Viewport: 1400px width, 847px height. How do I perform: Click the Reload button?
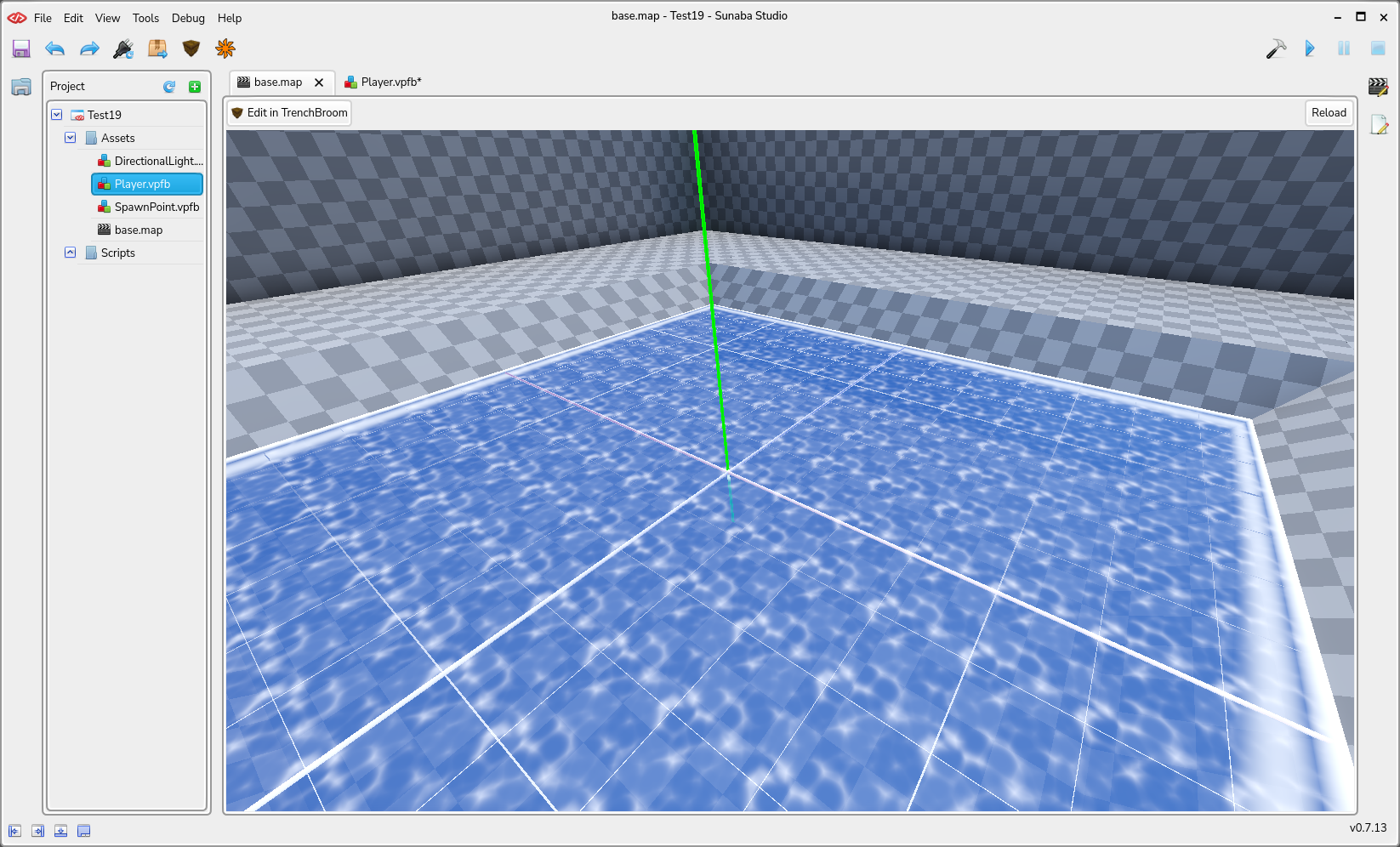1328,113
